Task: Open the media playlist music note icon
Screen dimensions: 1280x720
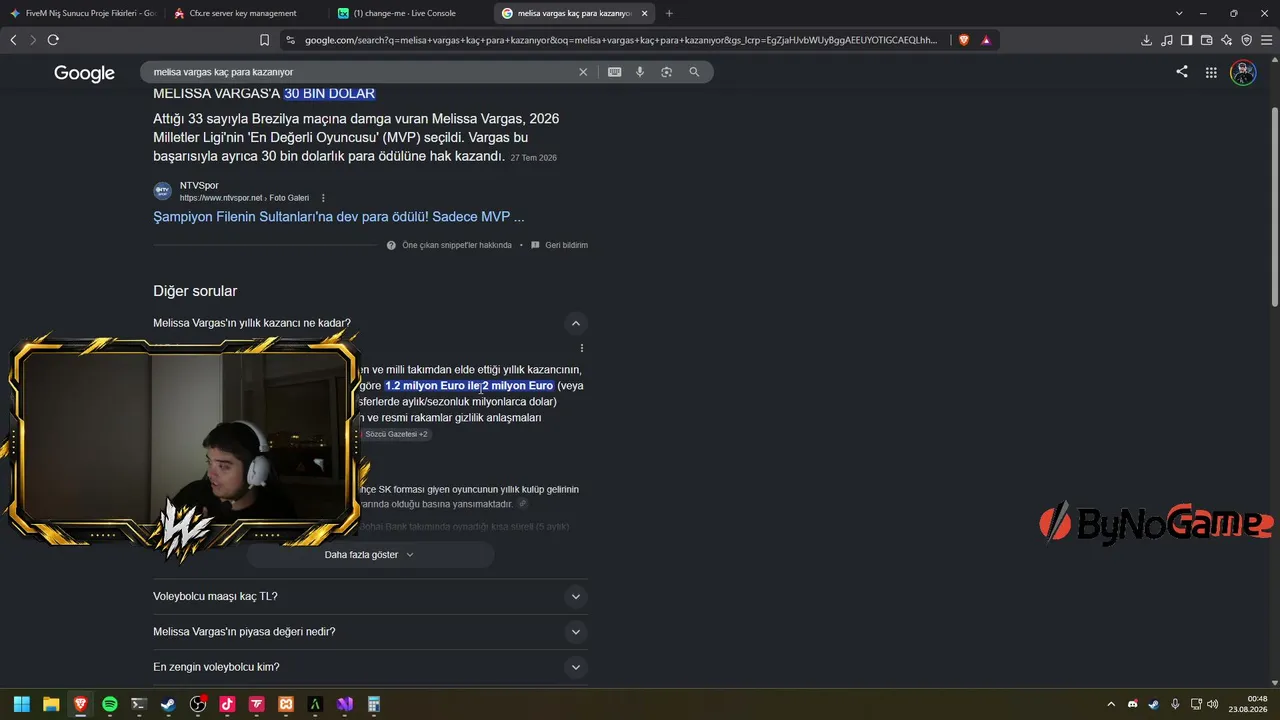Action: click(x=1166, y=40)
